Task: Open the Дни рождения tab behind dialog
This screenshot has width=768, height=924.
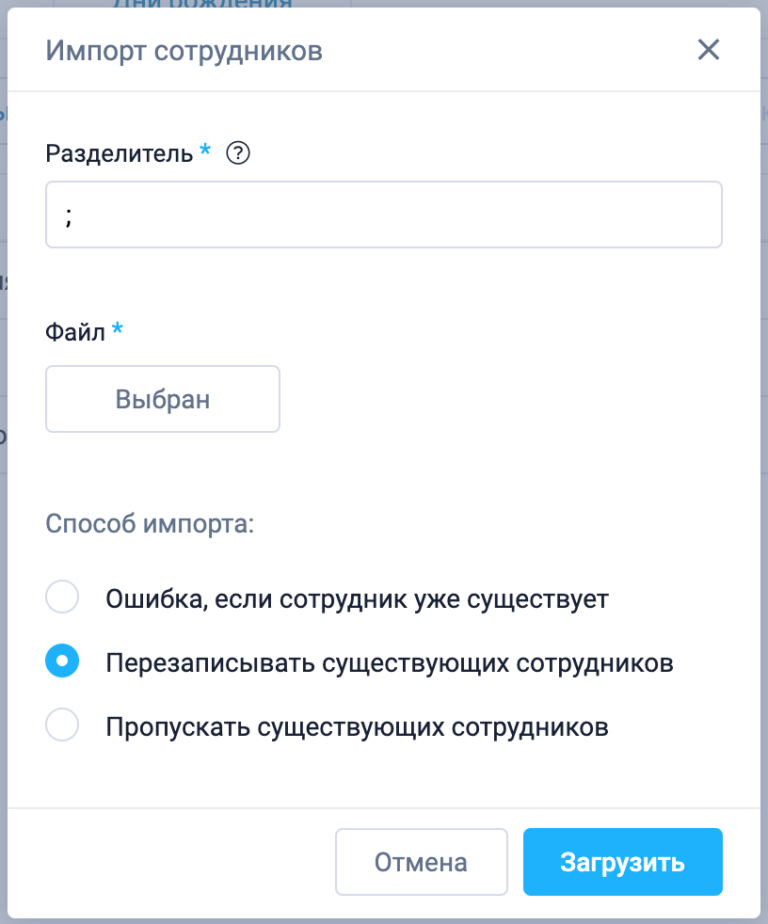Action: tap(202, 4)
